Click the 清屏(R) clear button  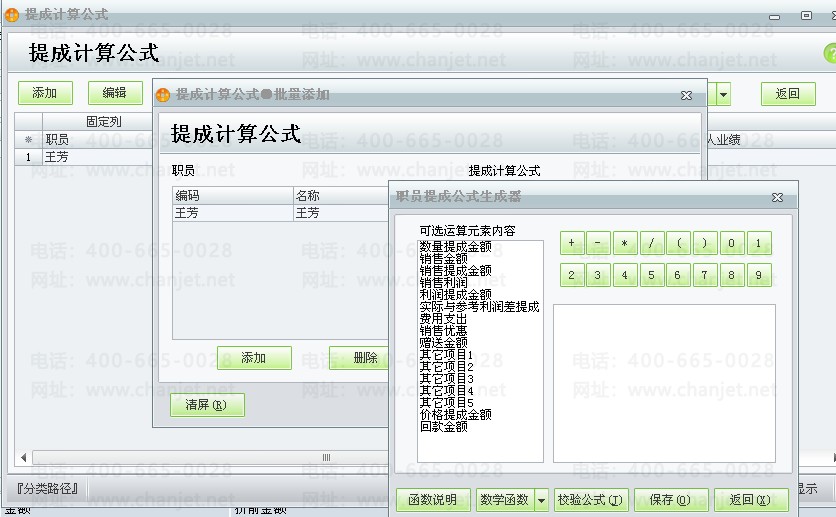207,405
